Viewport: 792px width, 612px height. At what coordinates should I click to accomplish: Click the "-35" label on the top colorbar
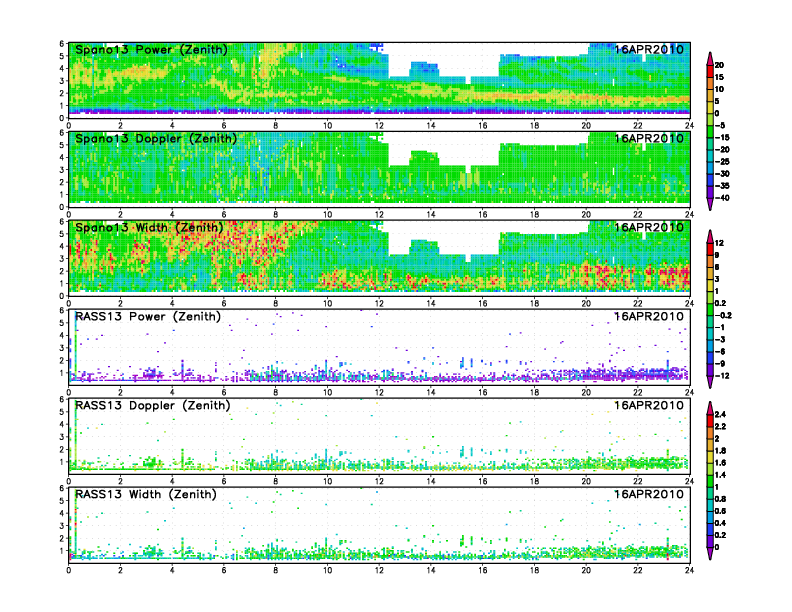click(722, 186)
